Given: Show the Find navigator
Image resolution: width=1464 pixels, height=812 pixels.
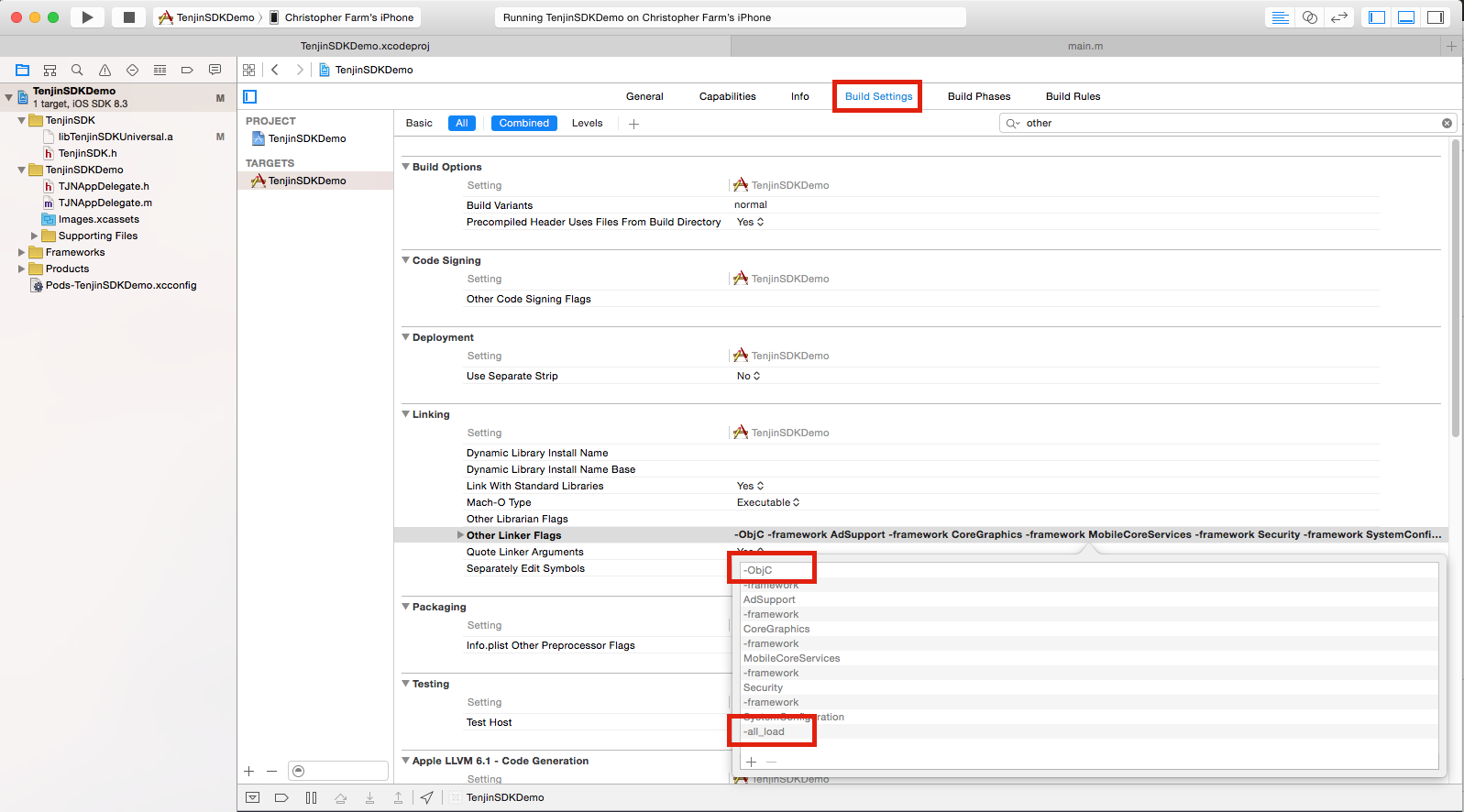Looking at the screenshot, I should click(x=77, y=70).
